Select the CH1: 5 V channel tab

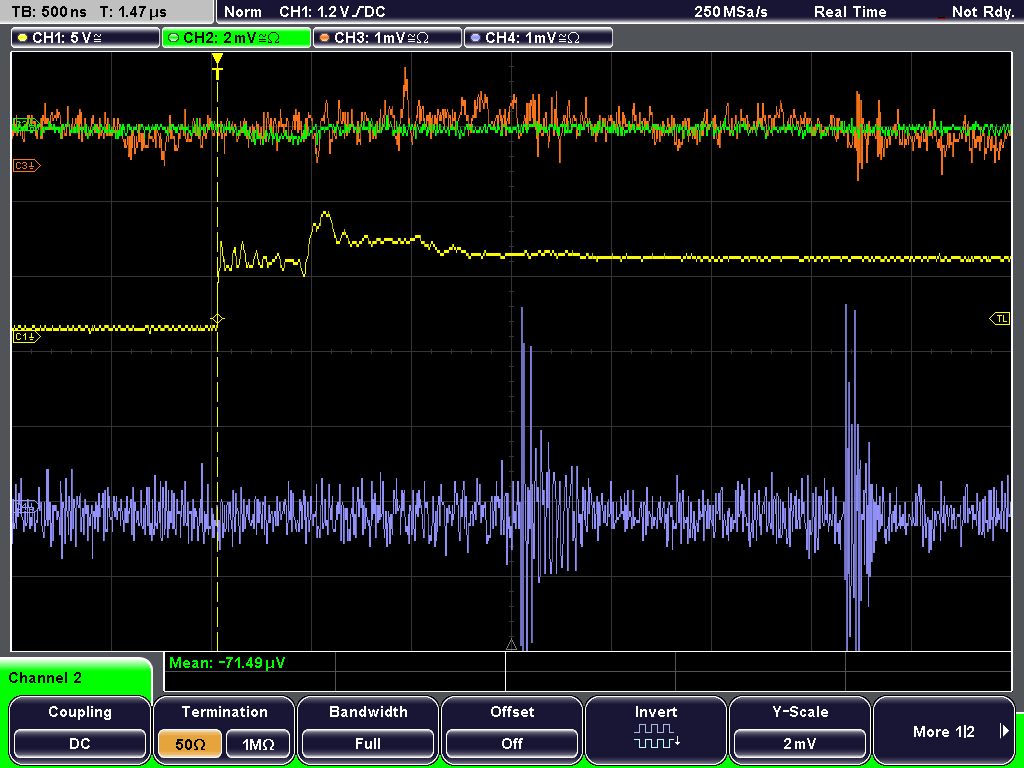pyautogui.click(x=86, y=38)
